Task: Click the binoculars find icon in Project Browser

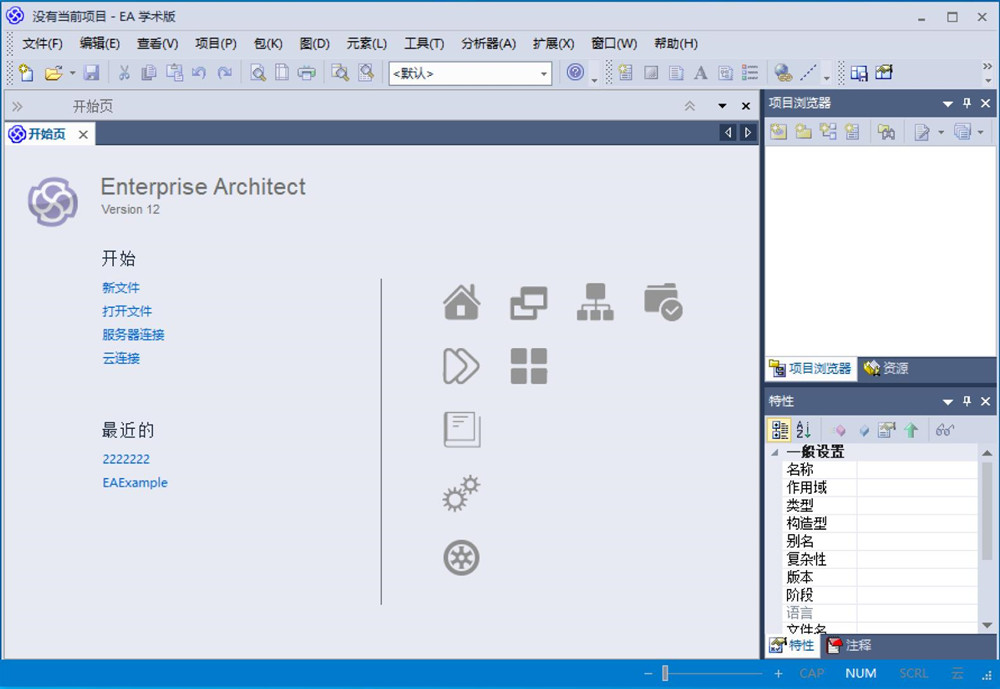Action: point(886,131)
